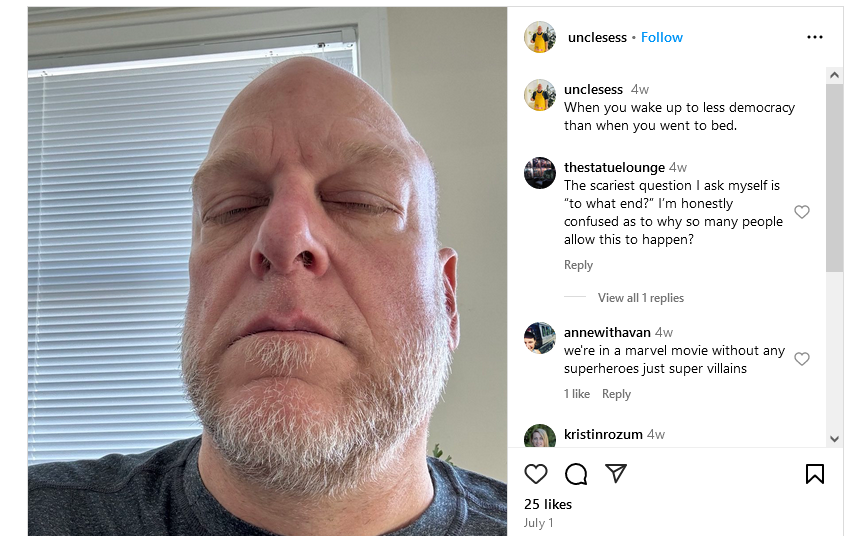Open kristinrozum's avatar
Viewport: 860px width, 536px height.
540,436
